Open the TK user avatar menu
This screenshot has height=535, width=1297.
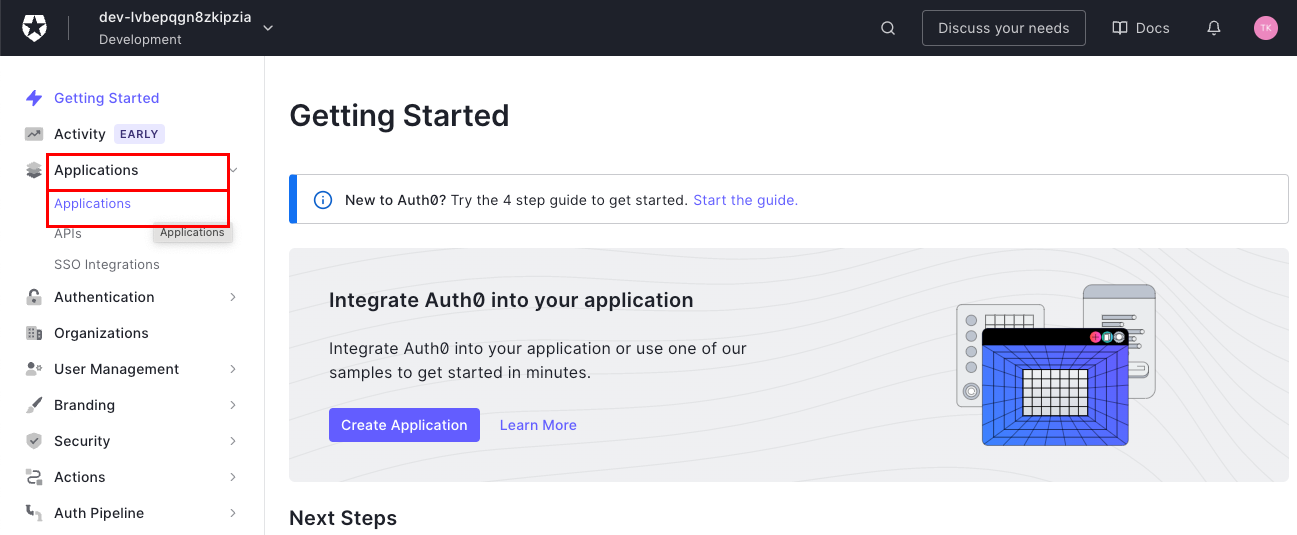pyautogui.click(x=1265, y=28)
